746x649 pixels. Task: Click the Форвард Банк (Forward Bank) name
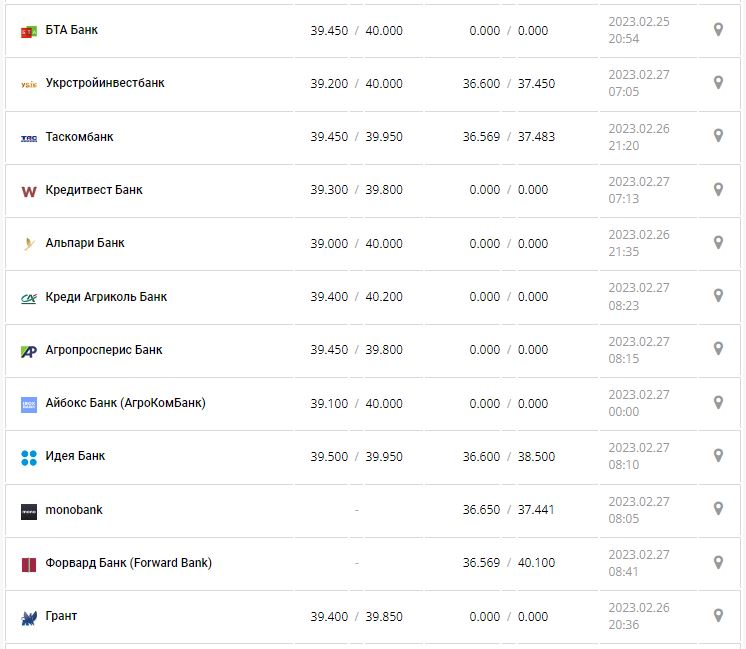point(129,563)
